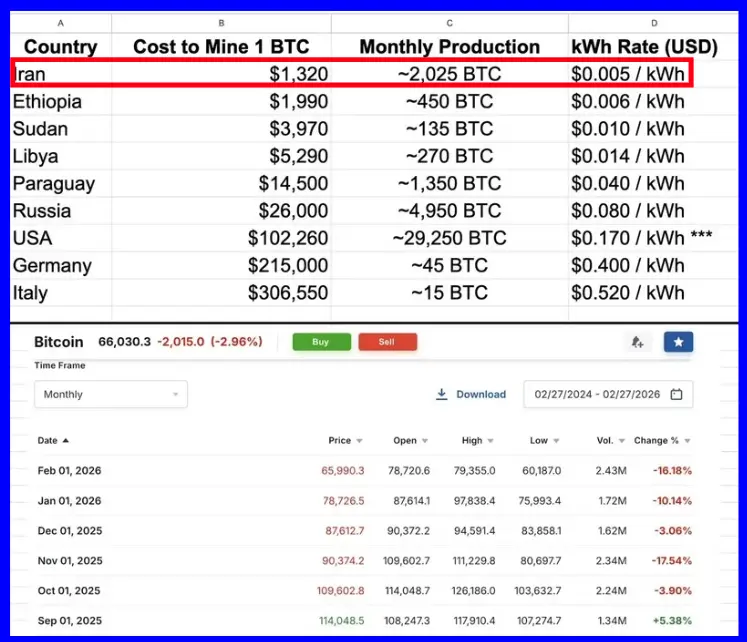Click the Download link
This screenshot has width=747, height=642.
point(481,395)
